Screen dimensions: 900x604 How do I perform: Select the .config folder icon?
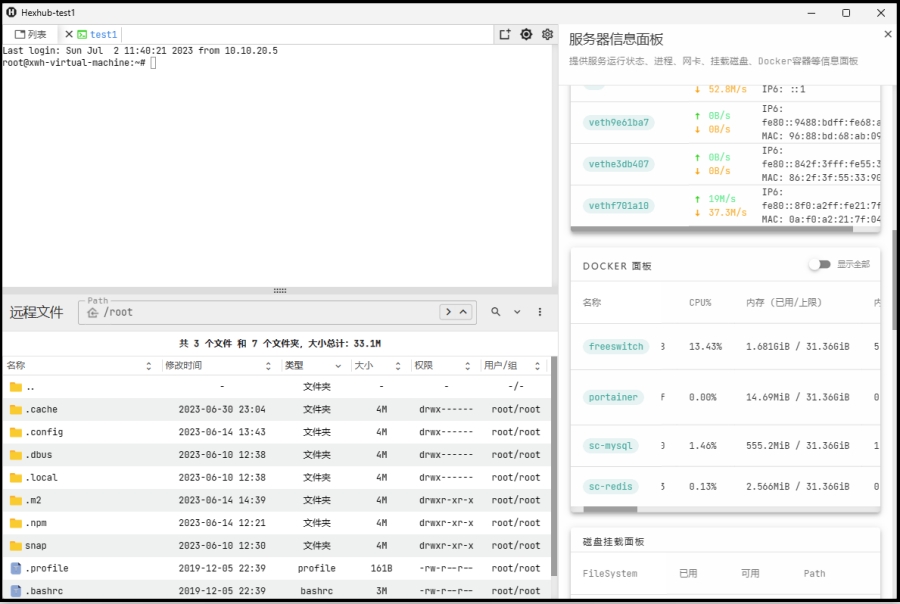tap(16, 432)
